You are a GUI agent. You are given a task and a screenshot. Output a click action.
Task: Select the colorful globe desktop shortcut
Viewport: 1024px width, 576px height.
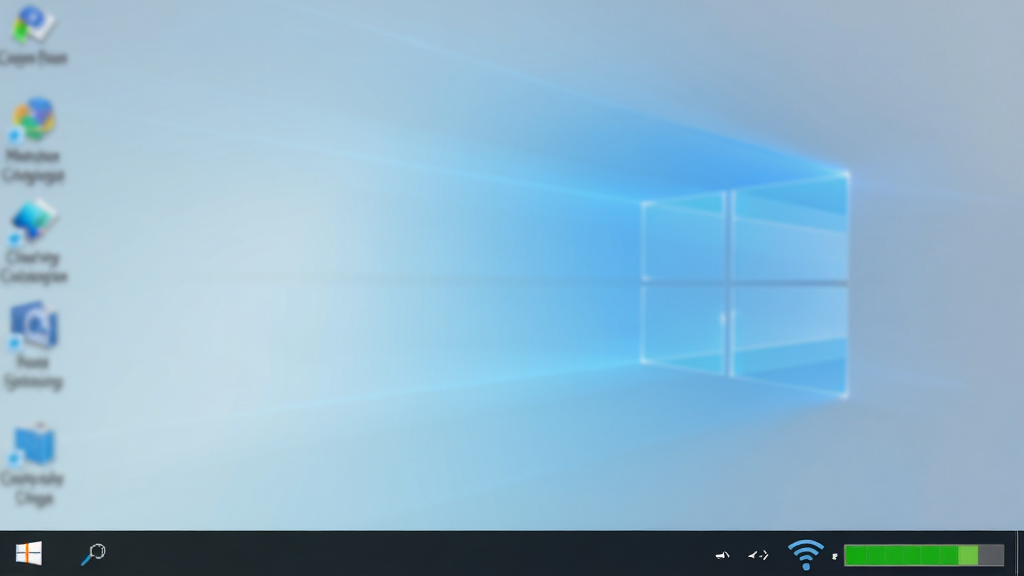pos(33,120)
